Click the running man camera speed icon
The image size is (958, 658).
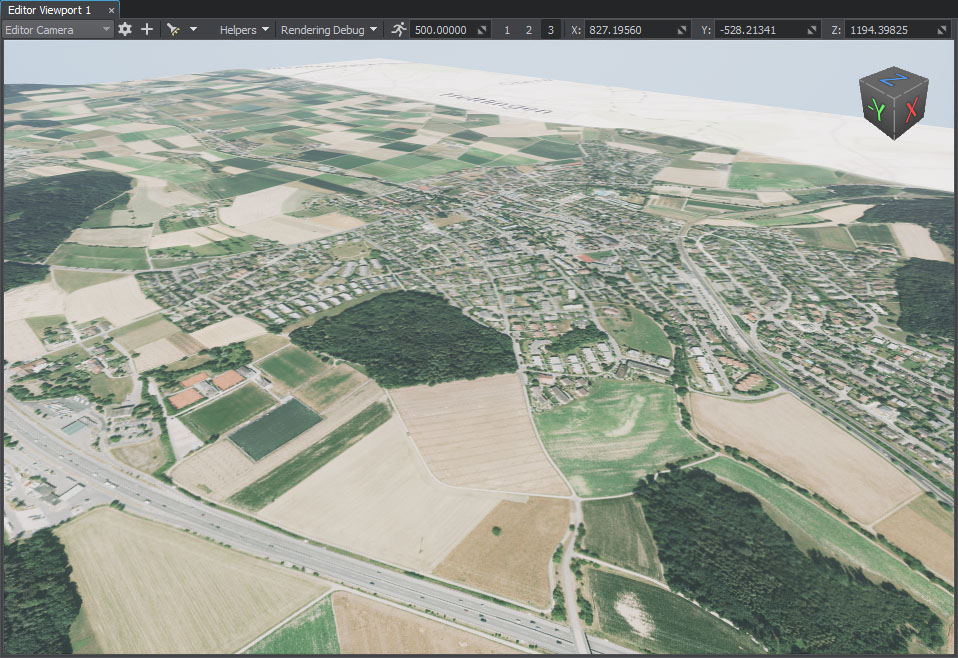click(399, 30)
